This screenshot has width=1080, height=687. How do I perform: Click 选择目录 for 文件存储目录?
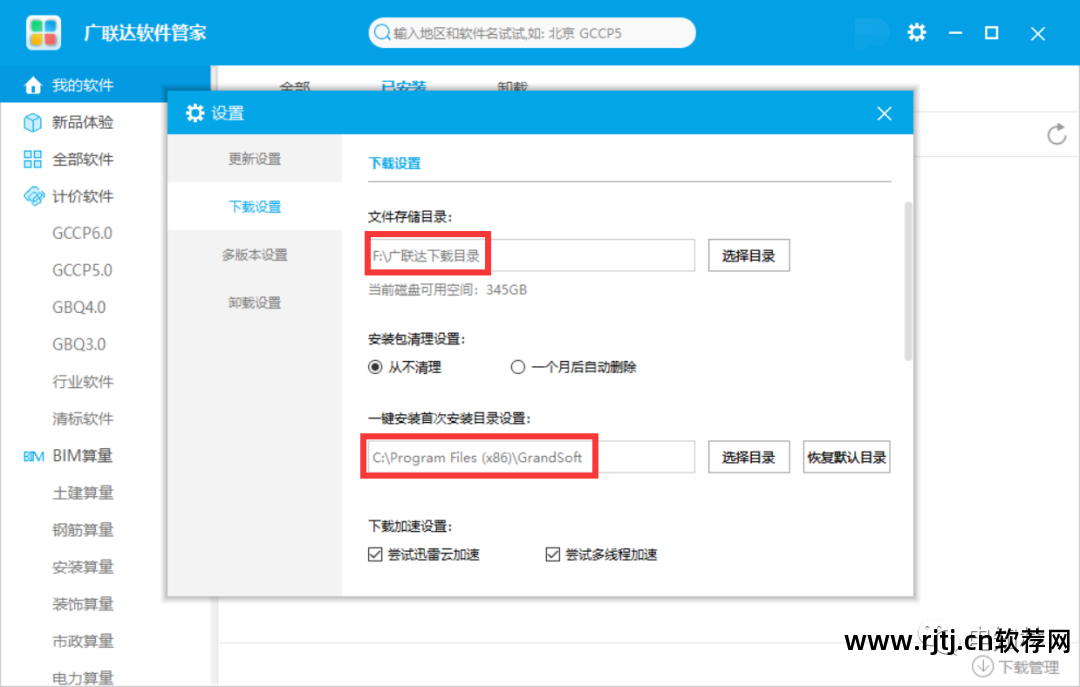[749, 256]
